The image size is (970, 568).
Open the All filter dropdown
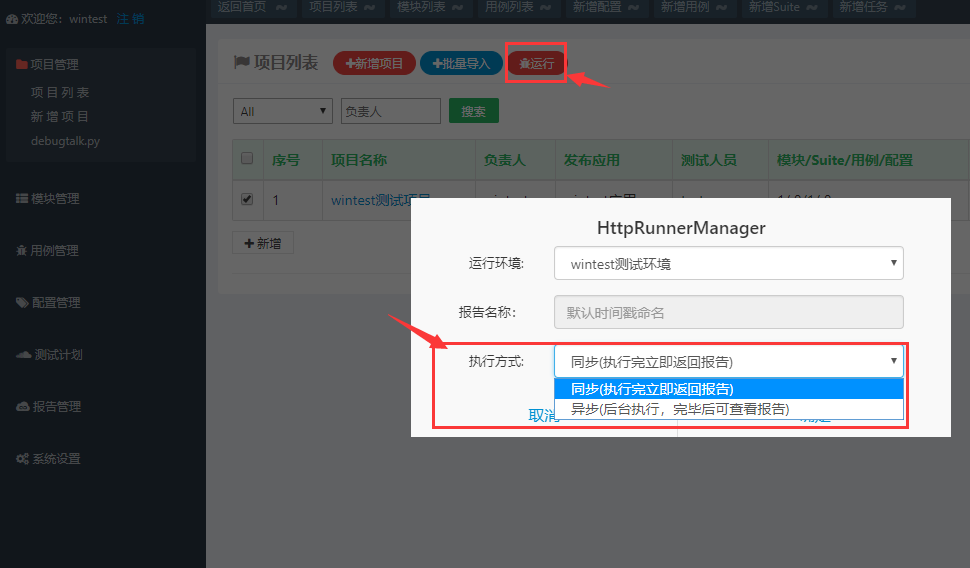(x=283, y=111)
